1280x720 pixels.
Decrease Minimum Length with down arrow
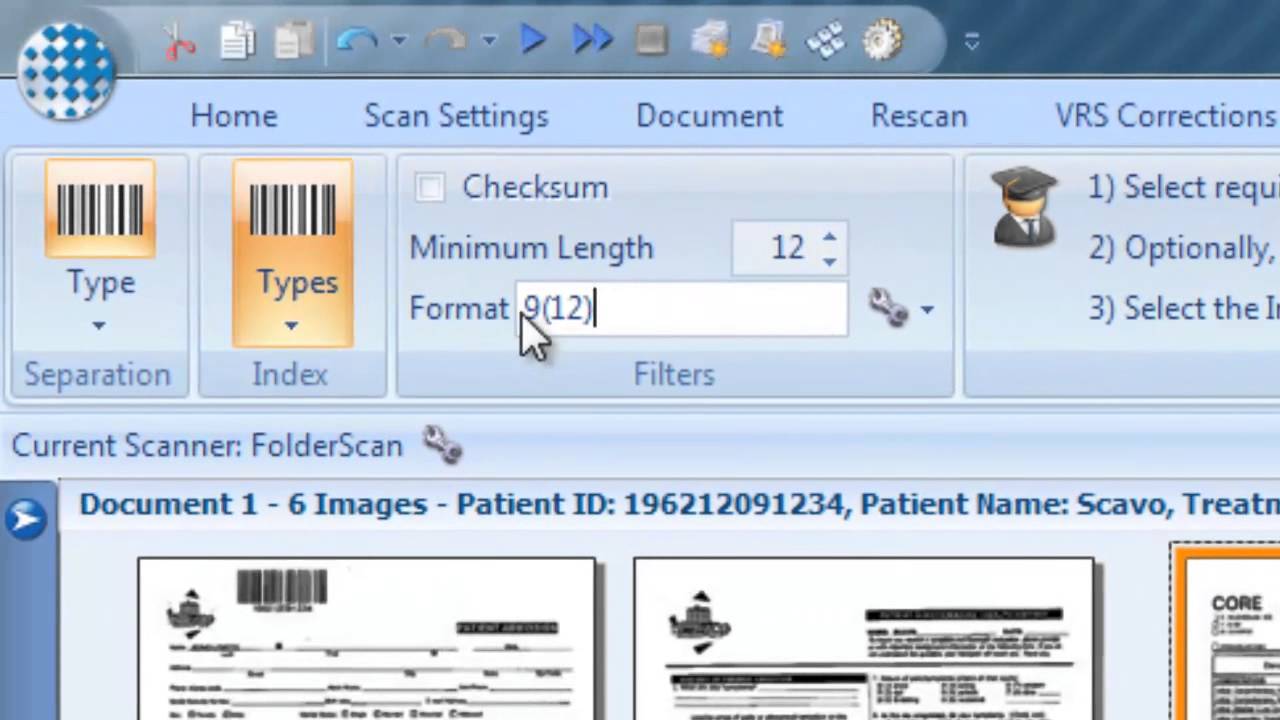click(829, 261)
